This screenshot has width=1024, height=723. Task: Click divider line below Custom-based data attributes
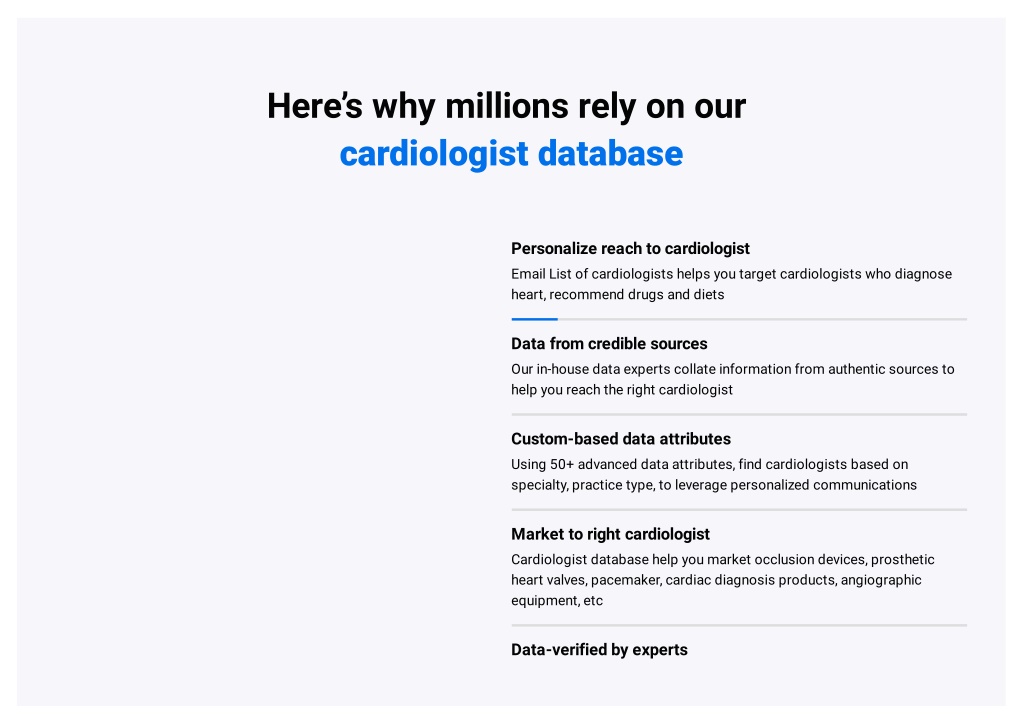pyautogui.click(x=739, y=510)
